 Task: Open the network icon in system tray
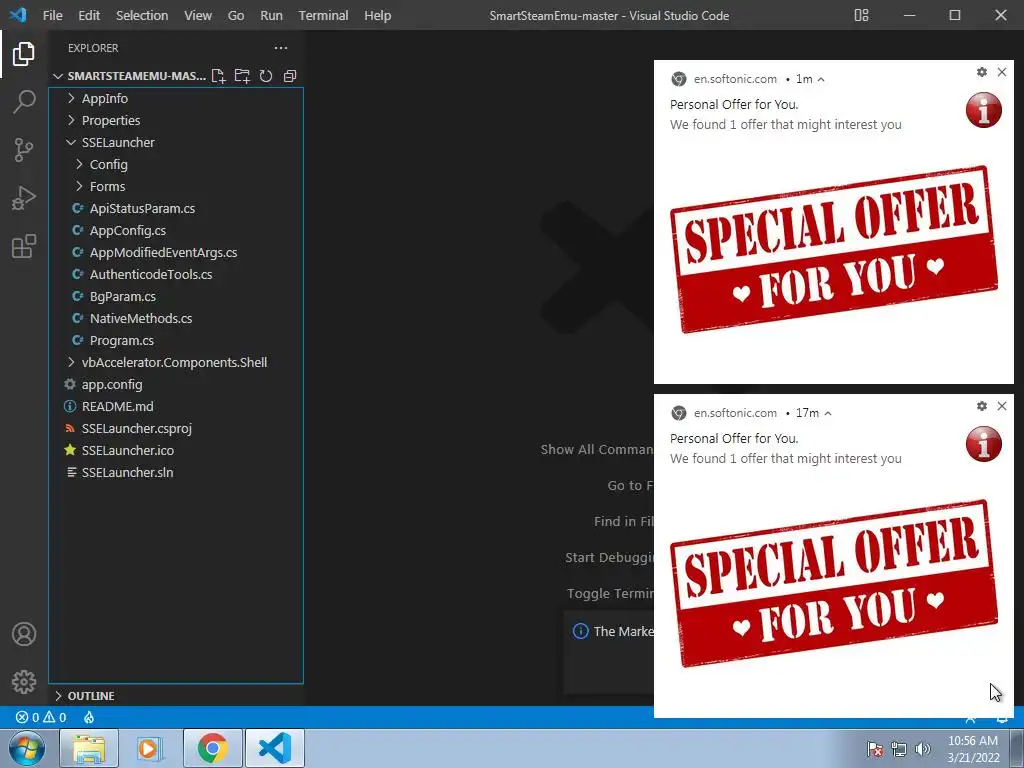899,749
